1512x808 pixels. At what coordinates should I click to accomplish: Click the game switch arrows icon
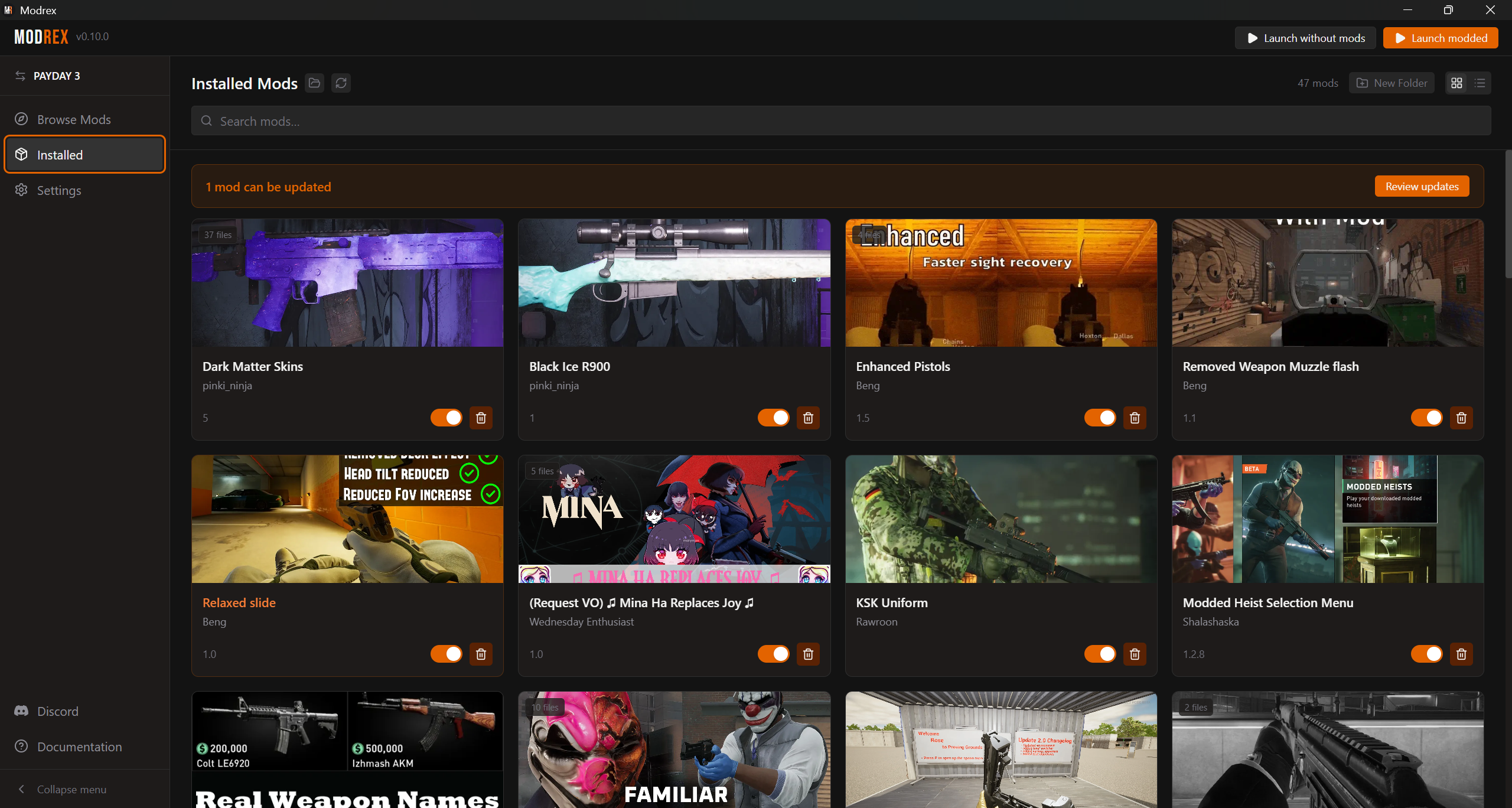click(x=21, y=76)
